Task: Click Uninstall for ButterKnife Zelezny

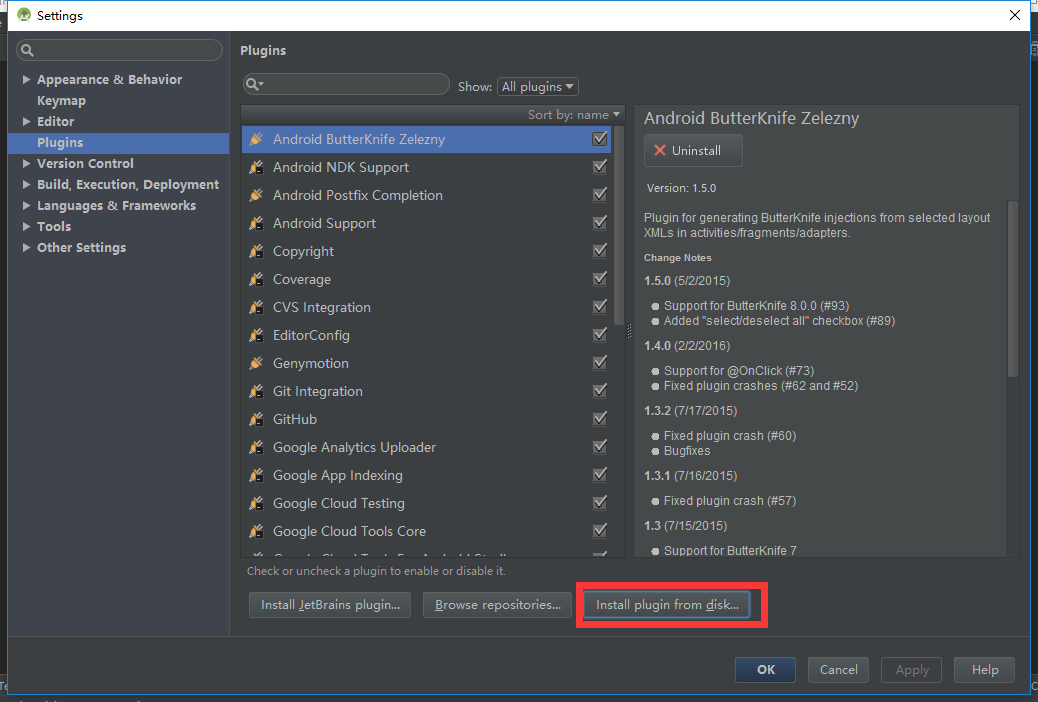Action: click(x=693, y=150)
